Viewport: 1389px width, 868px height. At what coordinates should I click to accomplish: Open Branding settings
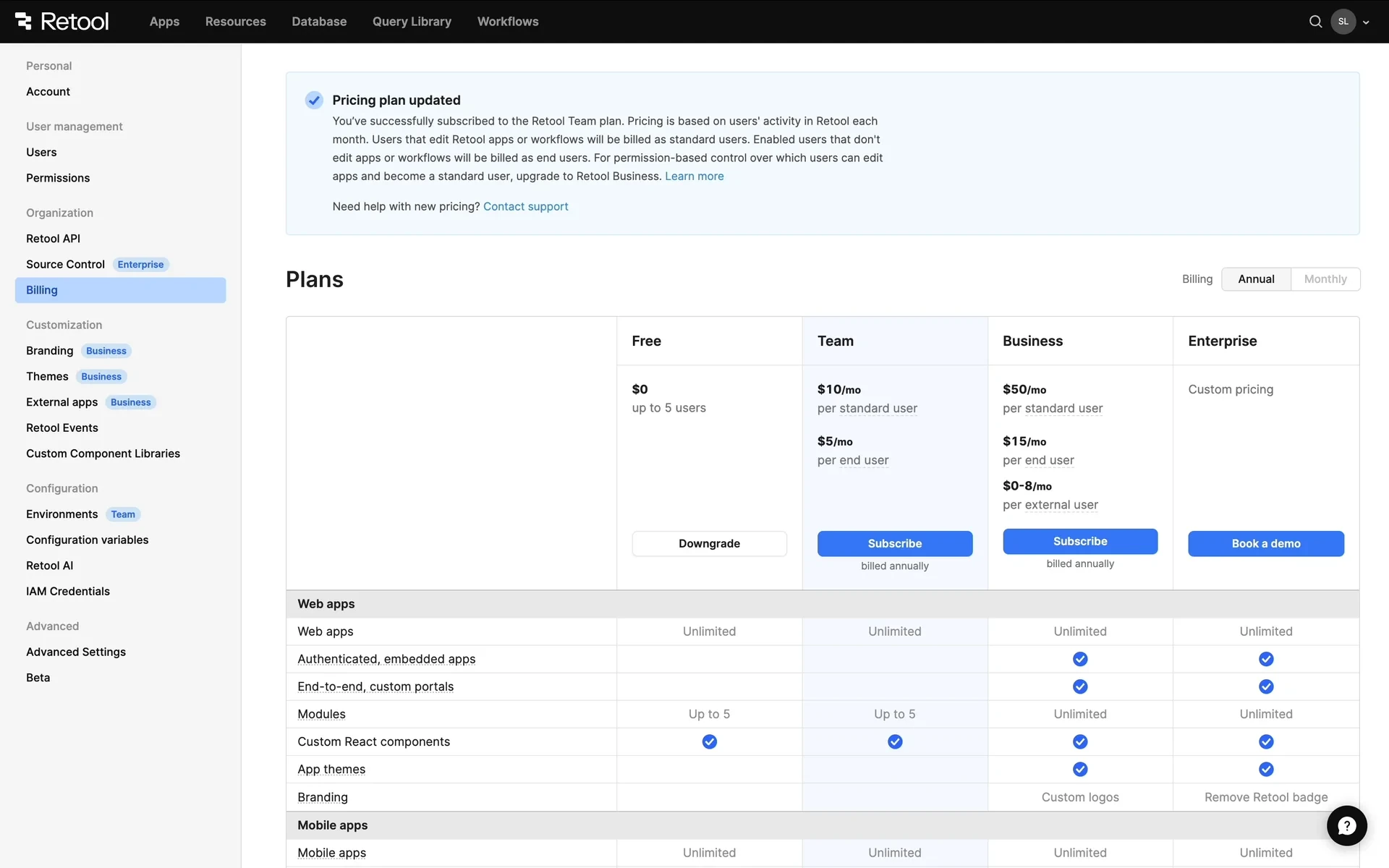tap(49, 351)
